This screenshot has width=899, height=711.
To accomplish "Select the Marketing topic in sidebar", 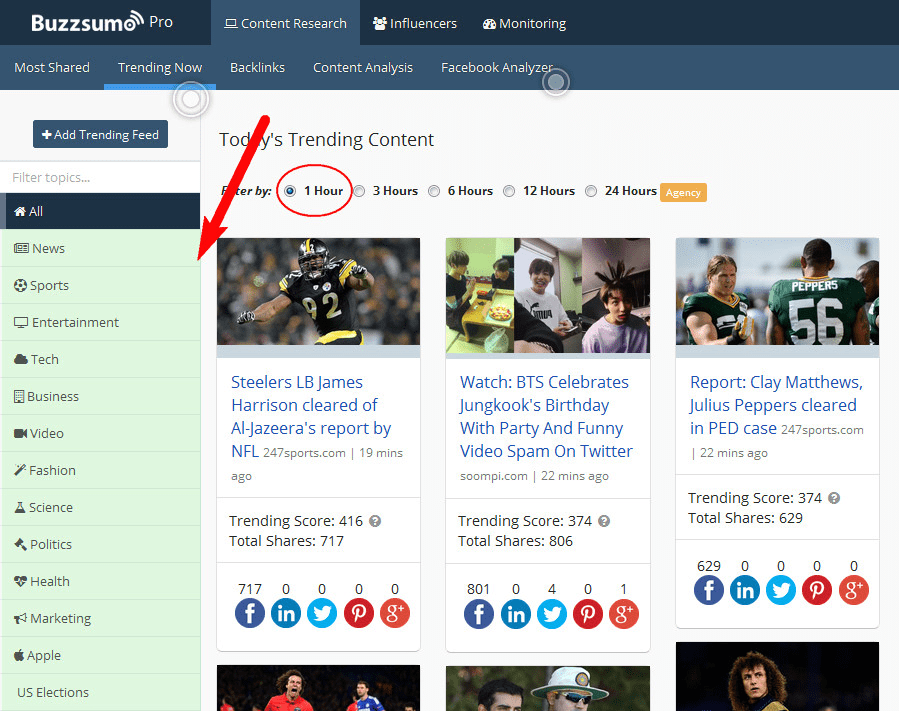I will coord(100,619).
